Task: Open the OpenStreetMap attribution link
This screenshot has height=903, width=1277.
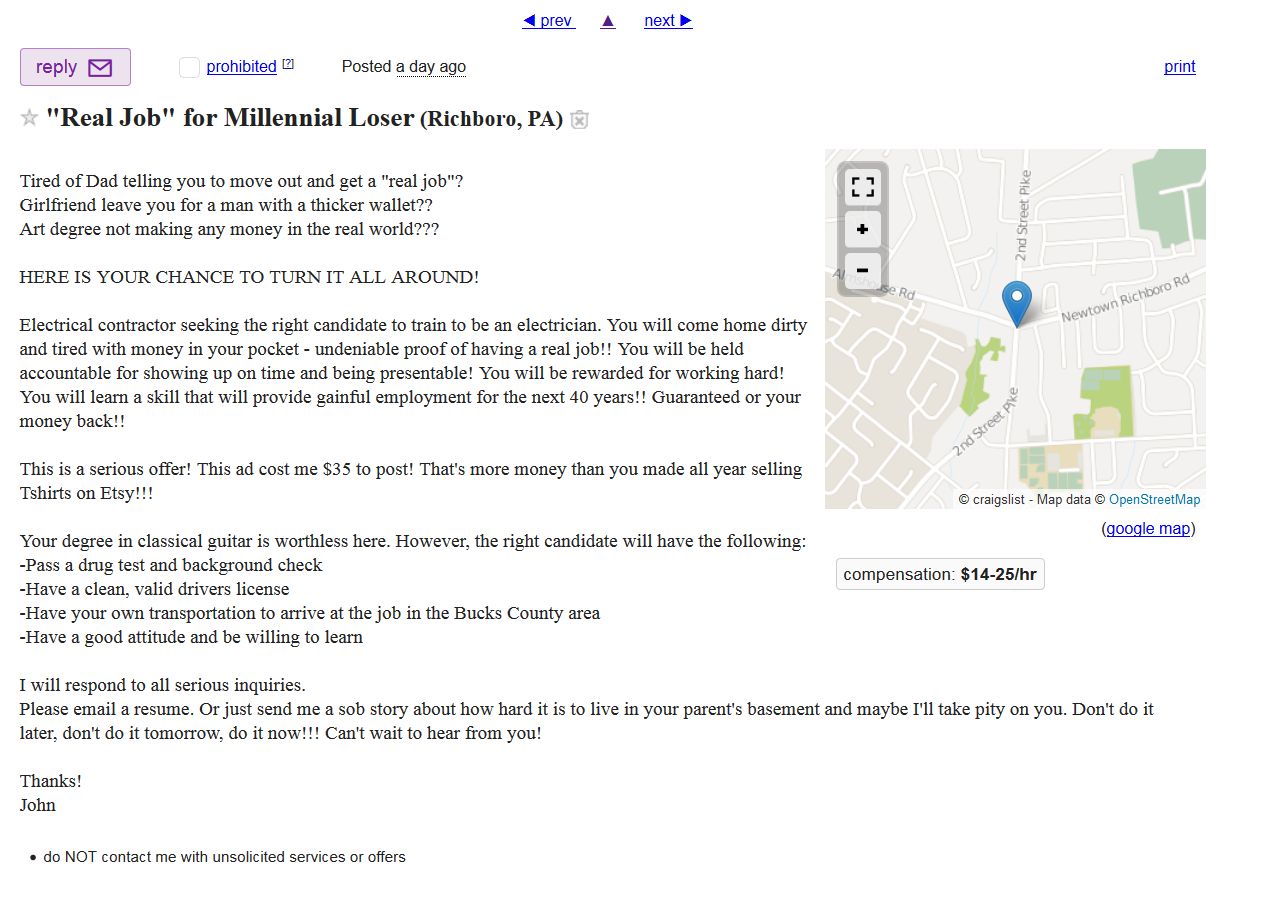Action: pos(1155,499)
